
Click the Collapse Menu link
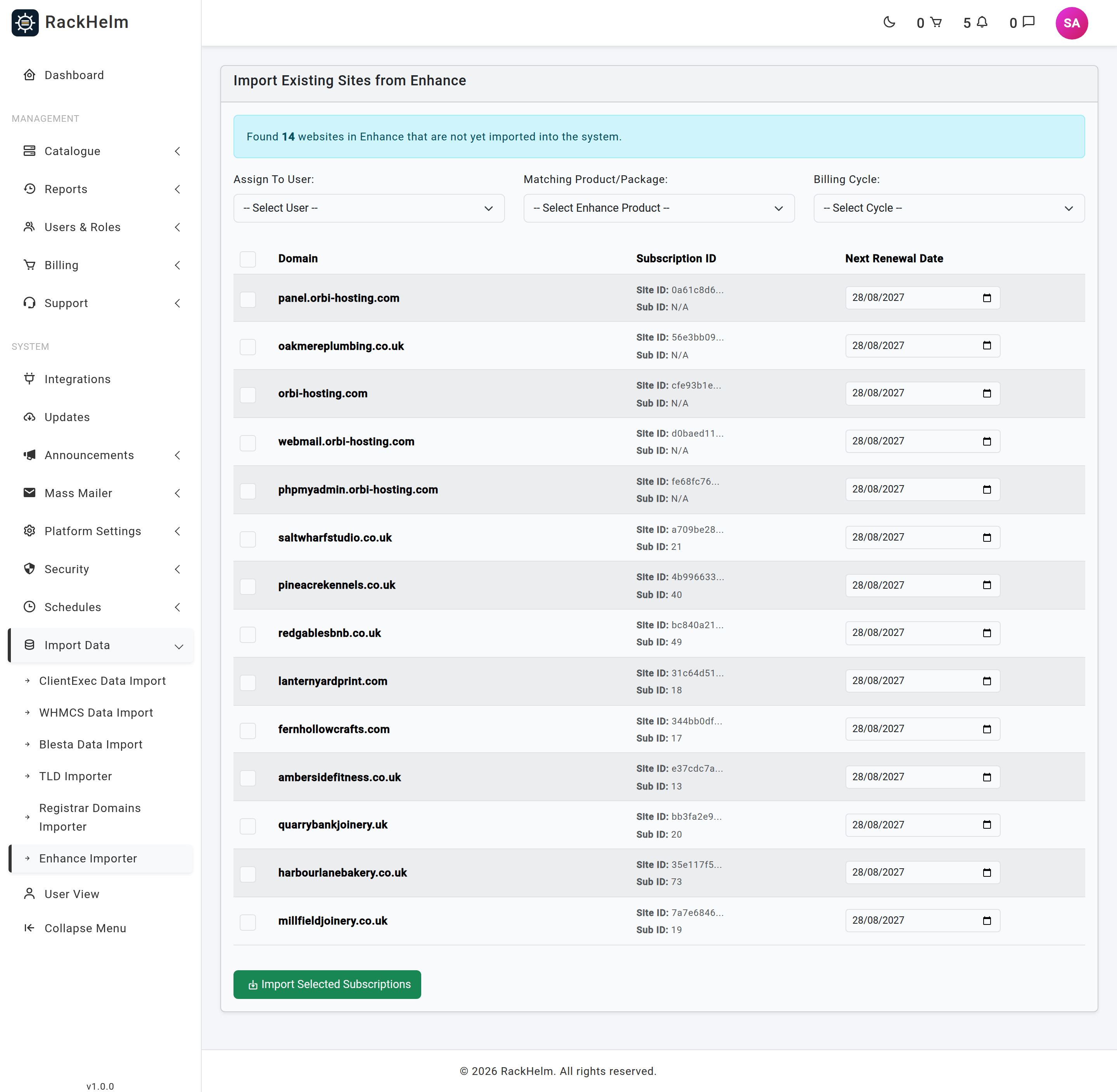coord(85,928)
